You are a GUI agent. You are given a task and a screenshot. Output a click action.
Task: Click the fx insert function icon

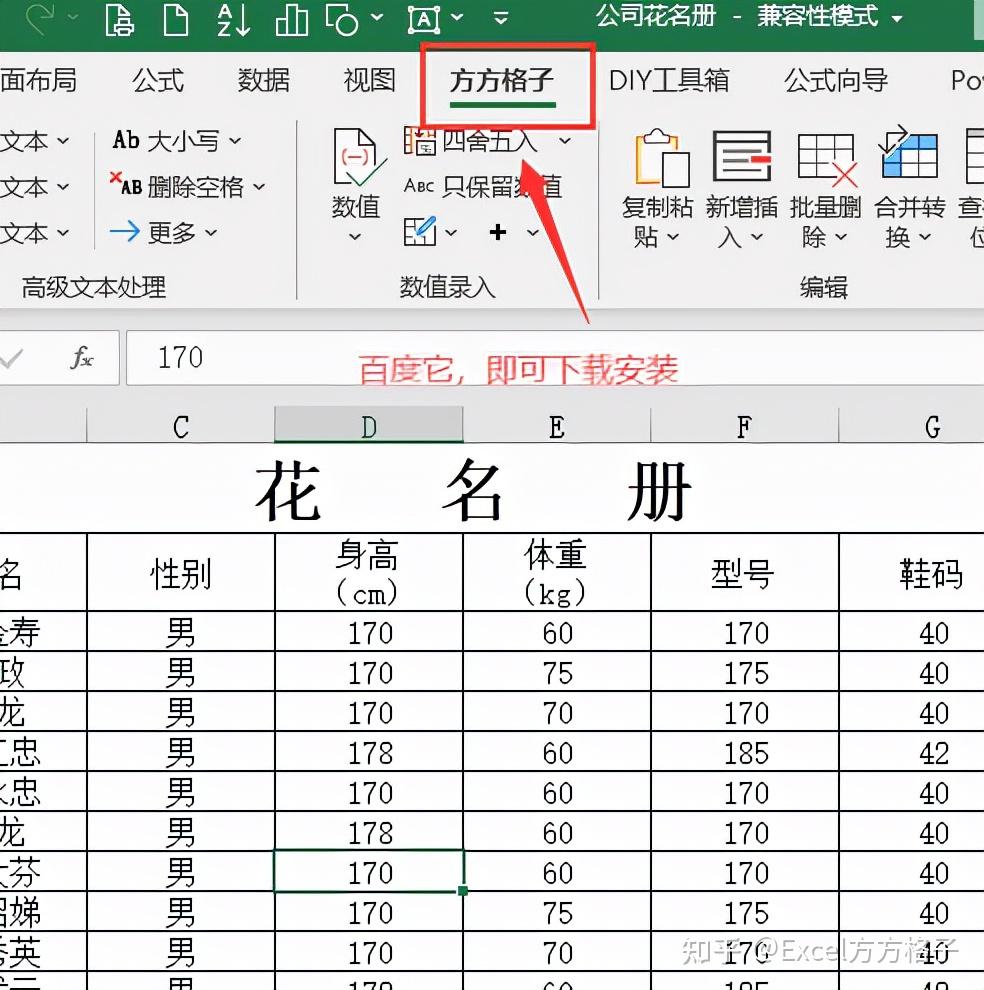click(x=81, y=357)
